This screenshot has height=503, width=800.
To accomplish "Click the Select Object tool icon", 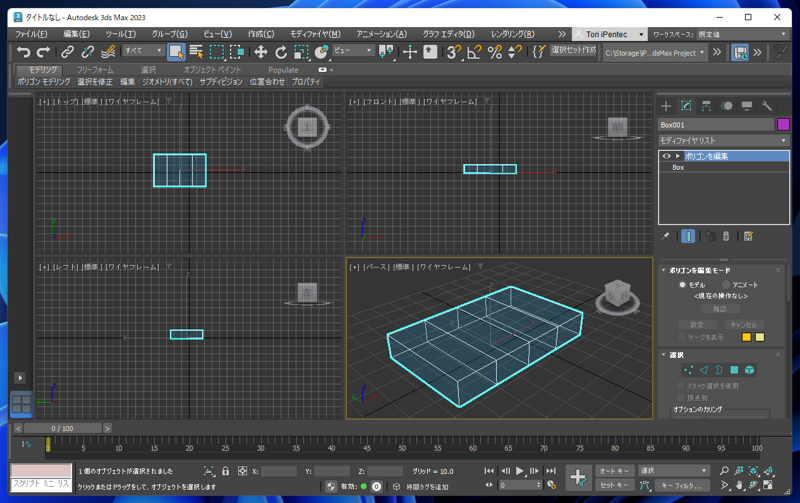I will 176,52.
